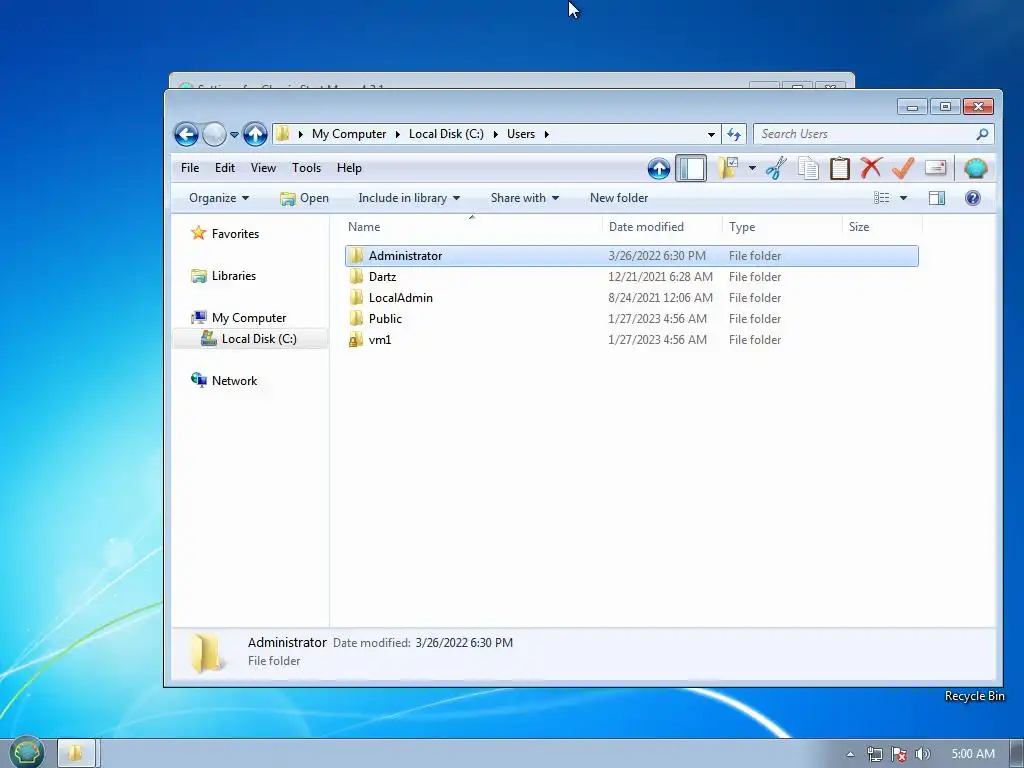Open properties with the orange checkmark icon

coord(903,168)
